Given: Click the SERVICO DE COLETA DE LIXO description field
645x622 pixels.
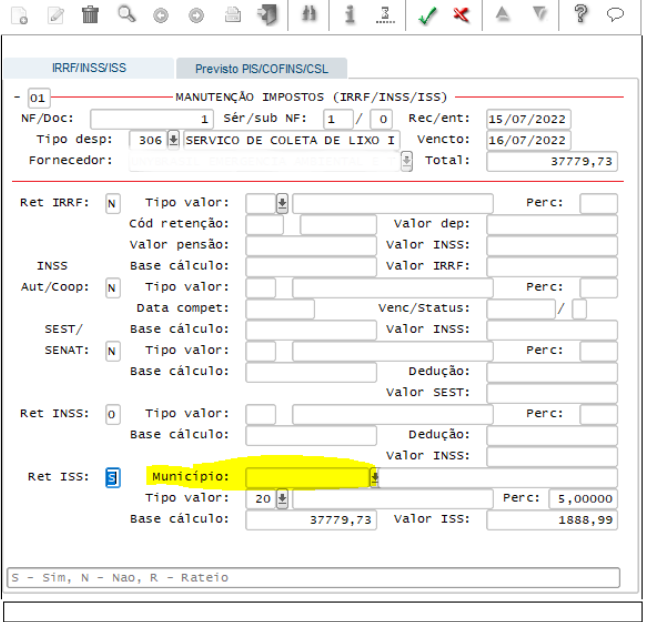Looking at the screenshot, I should 291,140.
